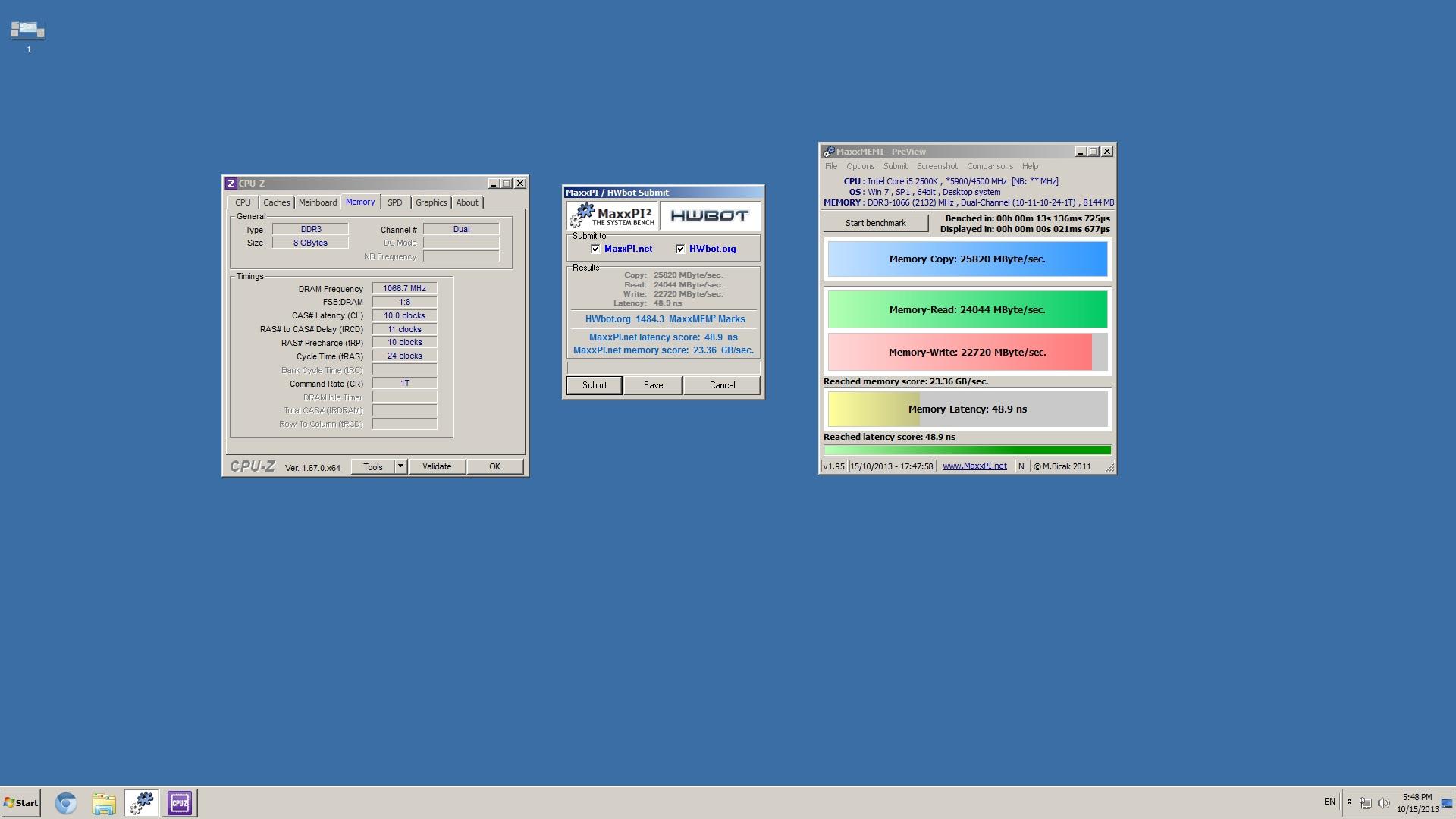Open MaxxMEM Help menu
Viewport: 1456px width, 819px height.
[x=1030, y=166]
